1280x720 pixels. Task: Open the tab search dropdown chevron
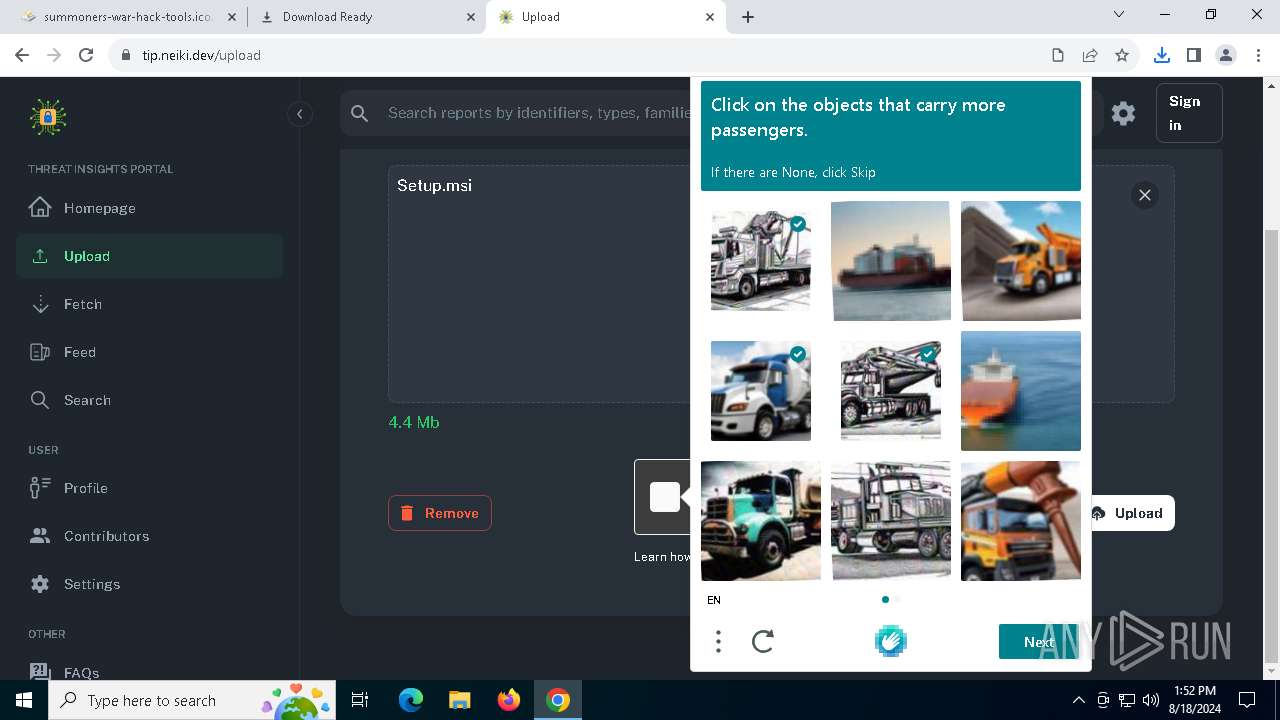[1119, 15]
